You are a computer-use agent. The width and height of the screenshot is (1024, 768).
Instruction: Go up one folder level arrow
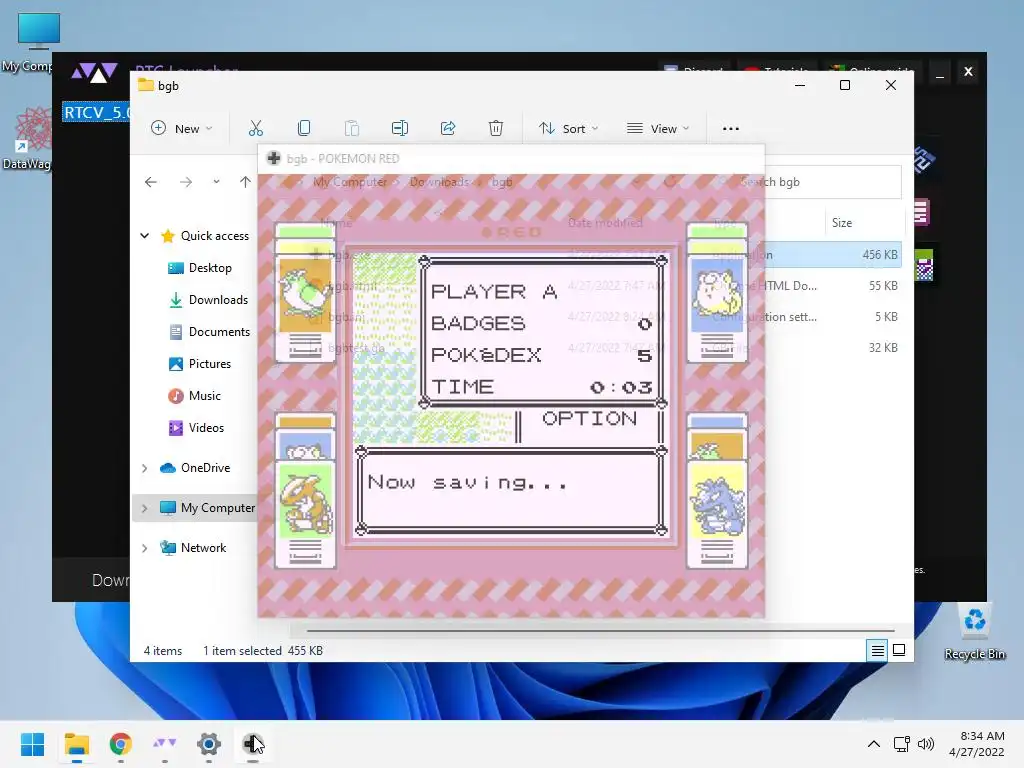pos(245,182)
